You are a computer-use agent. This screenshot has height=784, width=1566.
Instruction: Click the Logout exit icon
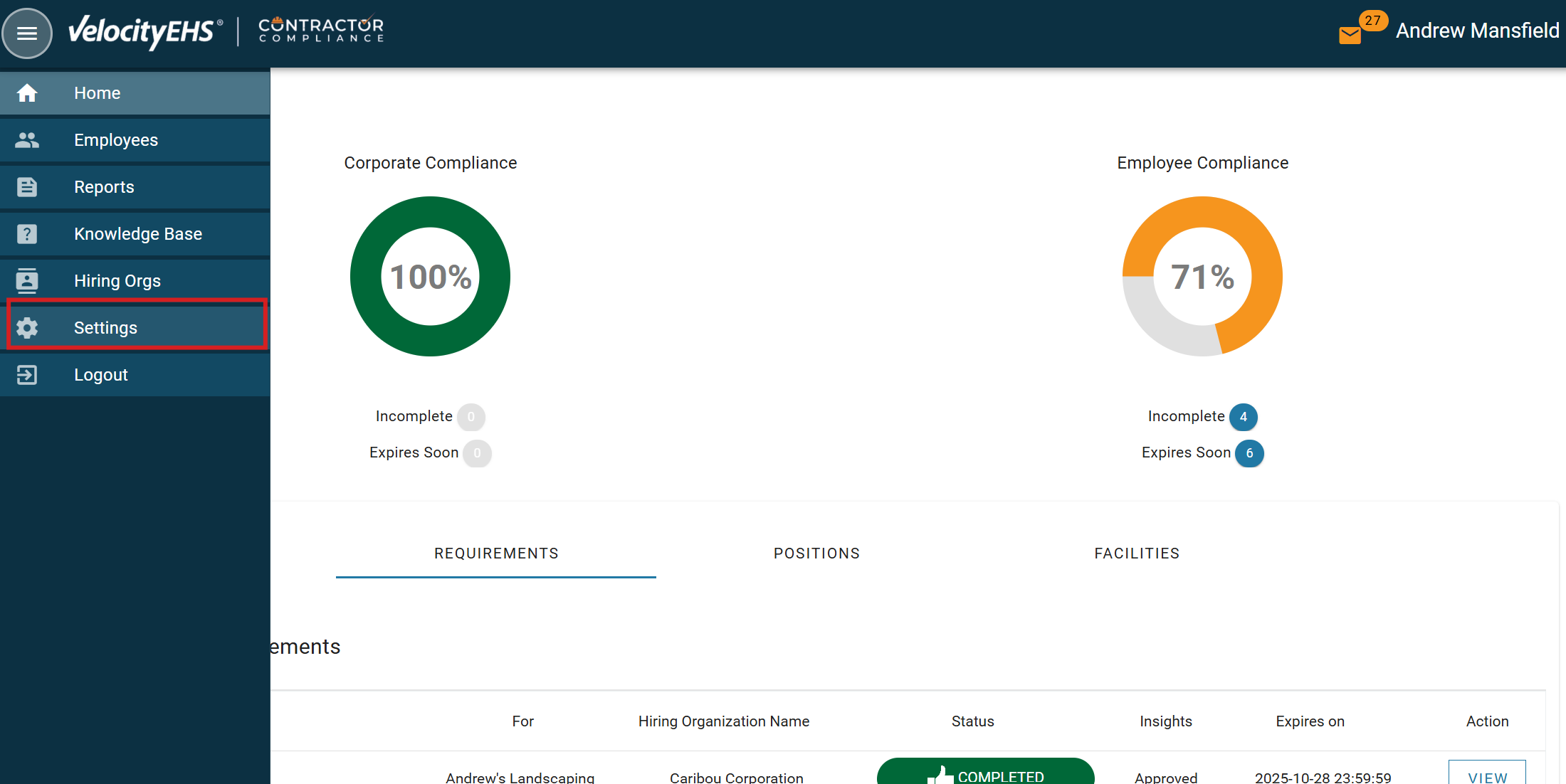click(x=27, y=375)
